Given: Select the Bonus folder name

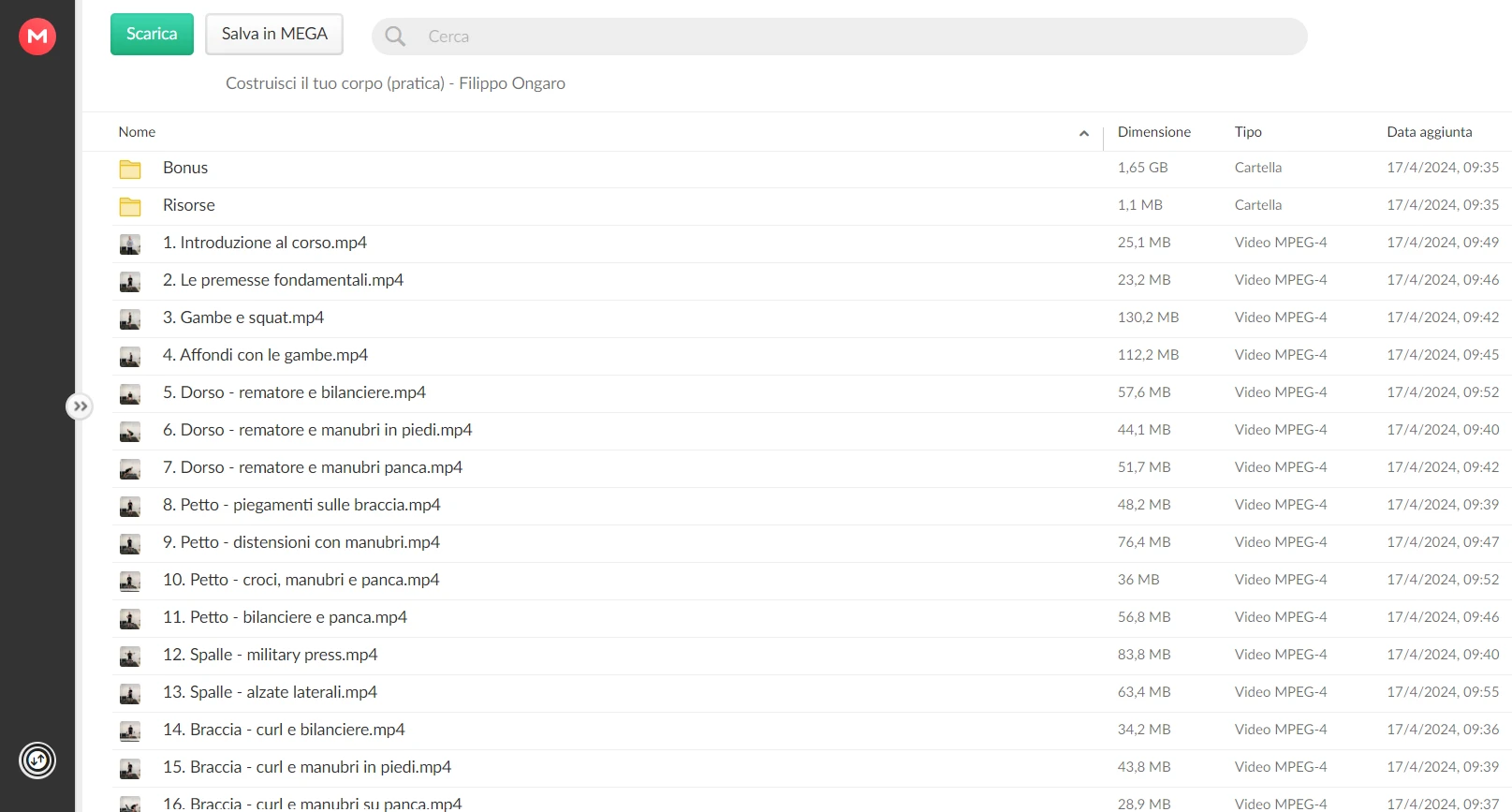Looking at the screenshot, I should (185, 168).
